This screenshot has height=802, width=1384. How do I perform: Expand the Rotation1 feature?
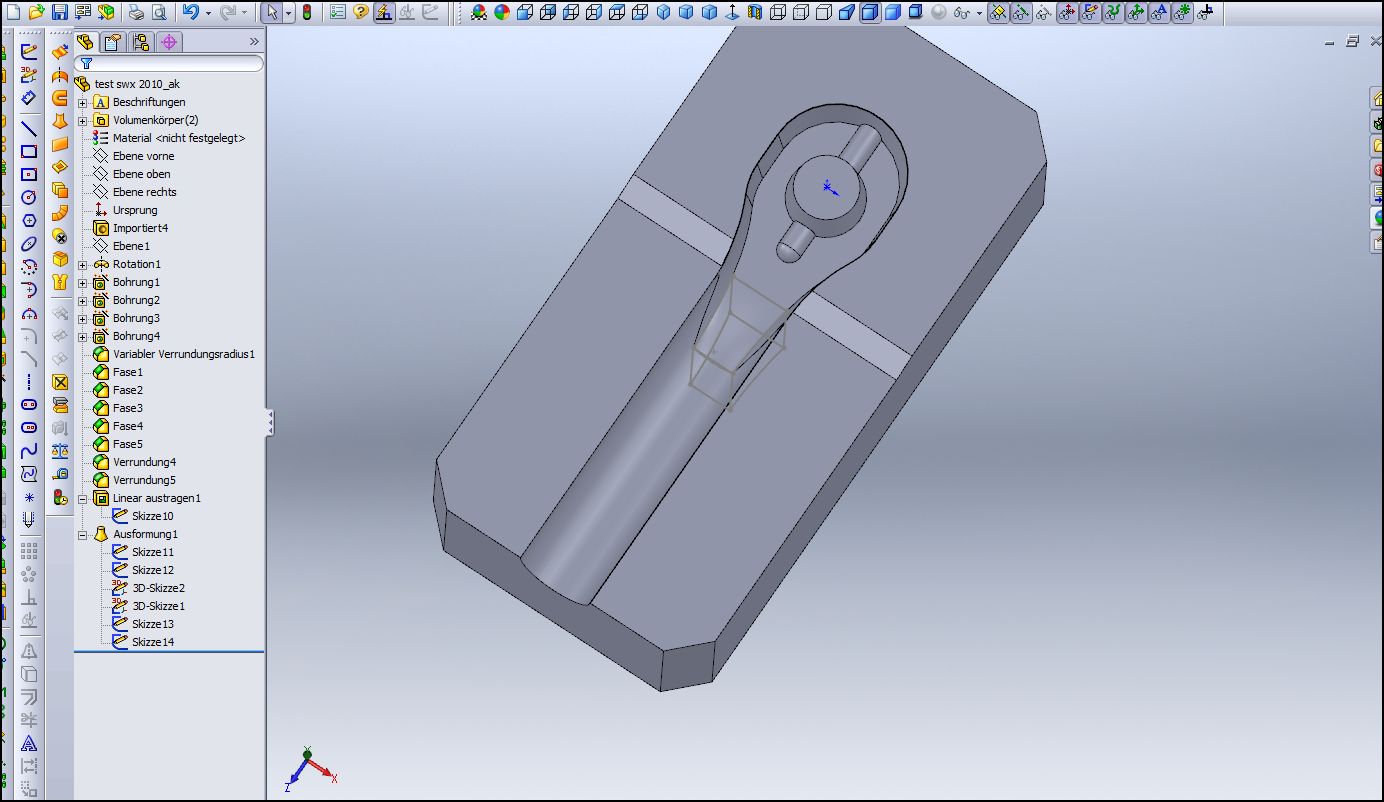pos(83,265)
